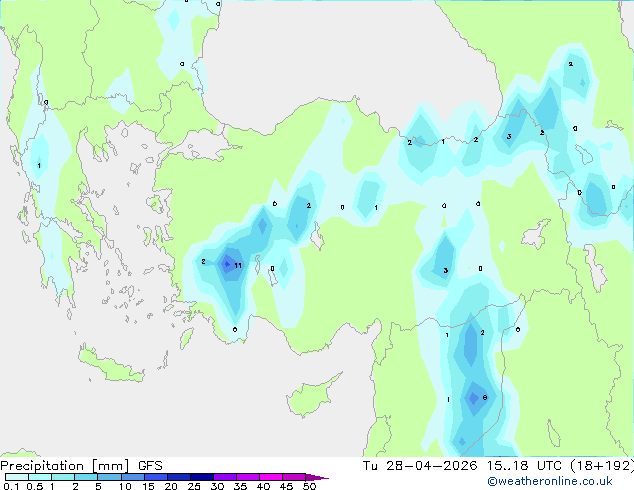Click the 'GFS' model label

pos(150,466)
